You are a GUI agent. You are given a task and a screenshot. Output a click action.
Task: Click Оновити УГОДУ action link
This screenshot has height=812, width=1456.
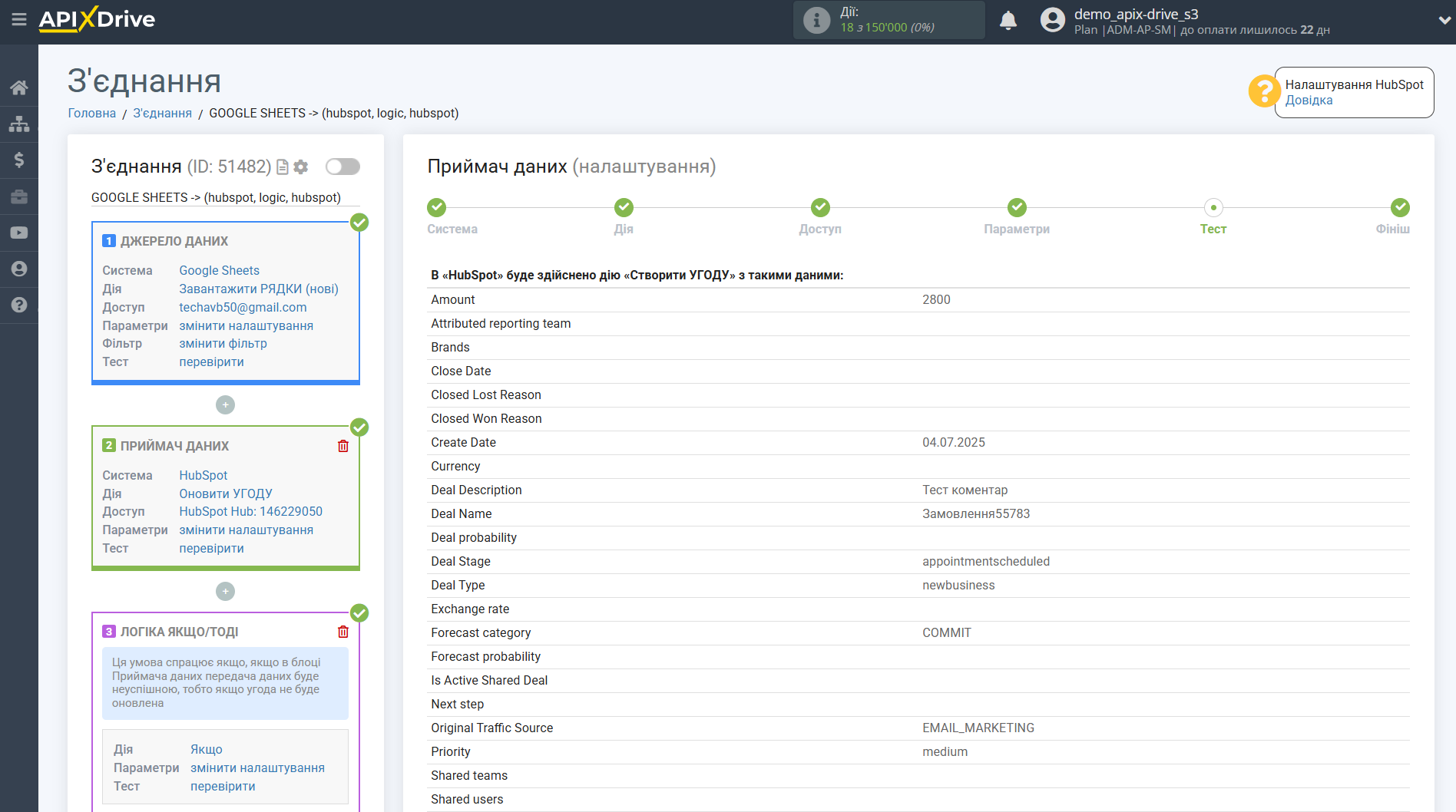226,493
